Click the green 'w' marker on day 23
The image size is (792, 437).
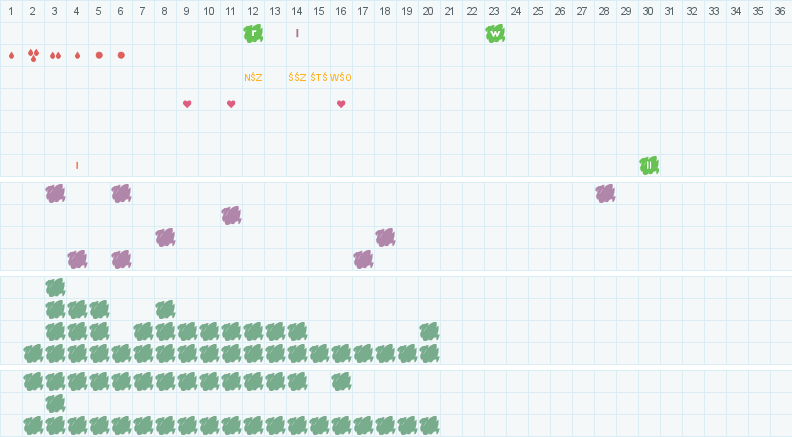click(x=495, y=33)
